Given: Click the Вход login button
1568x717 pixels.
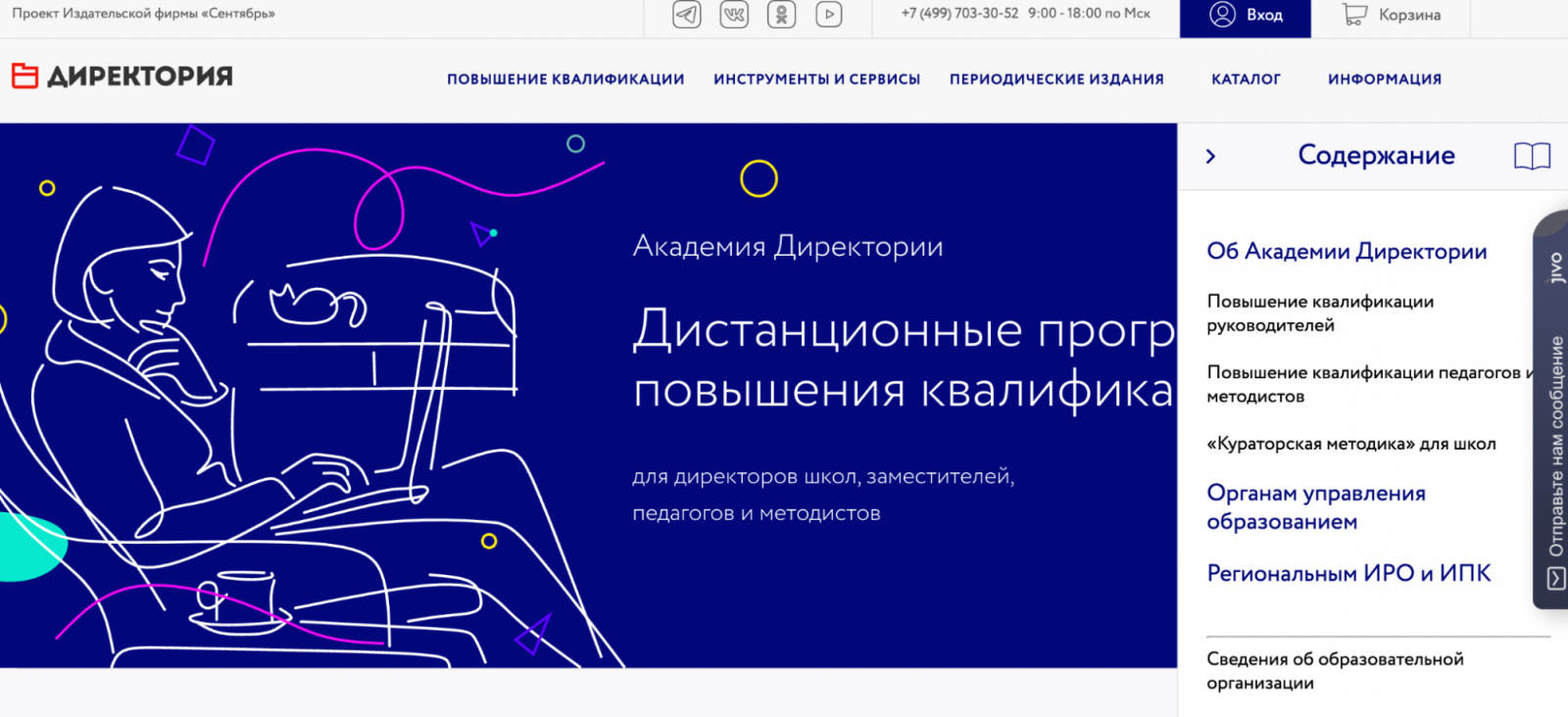Looking at the screenshot, I should [1245, 19].
